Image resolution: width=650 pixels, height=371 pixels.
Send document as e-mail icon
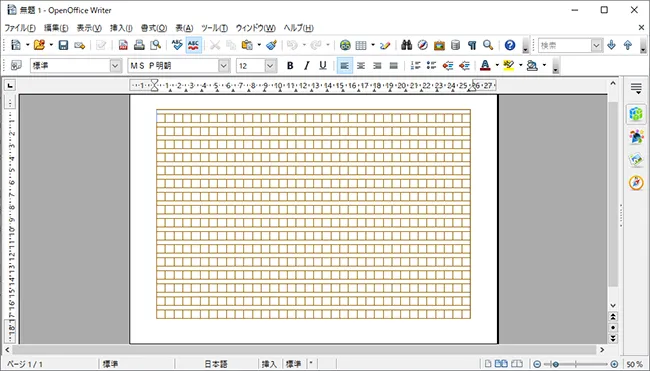point(80,45)
